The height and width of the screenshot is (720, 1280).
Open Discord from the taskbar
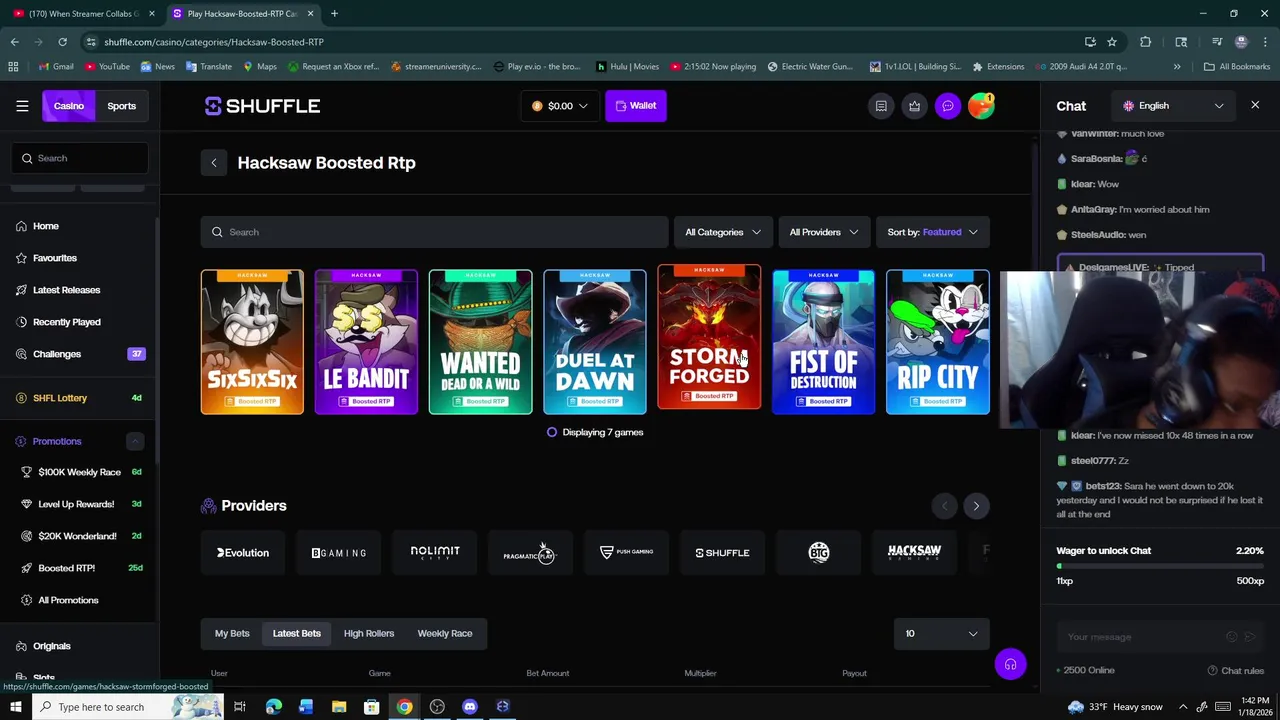tap(470, 707)
